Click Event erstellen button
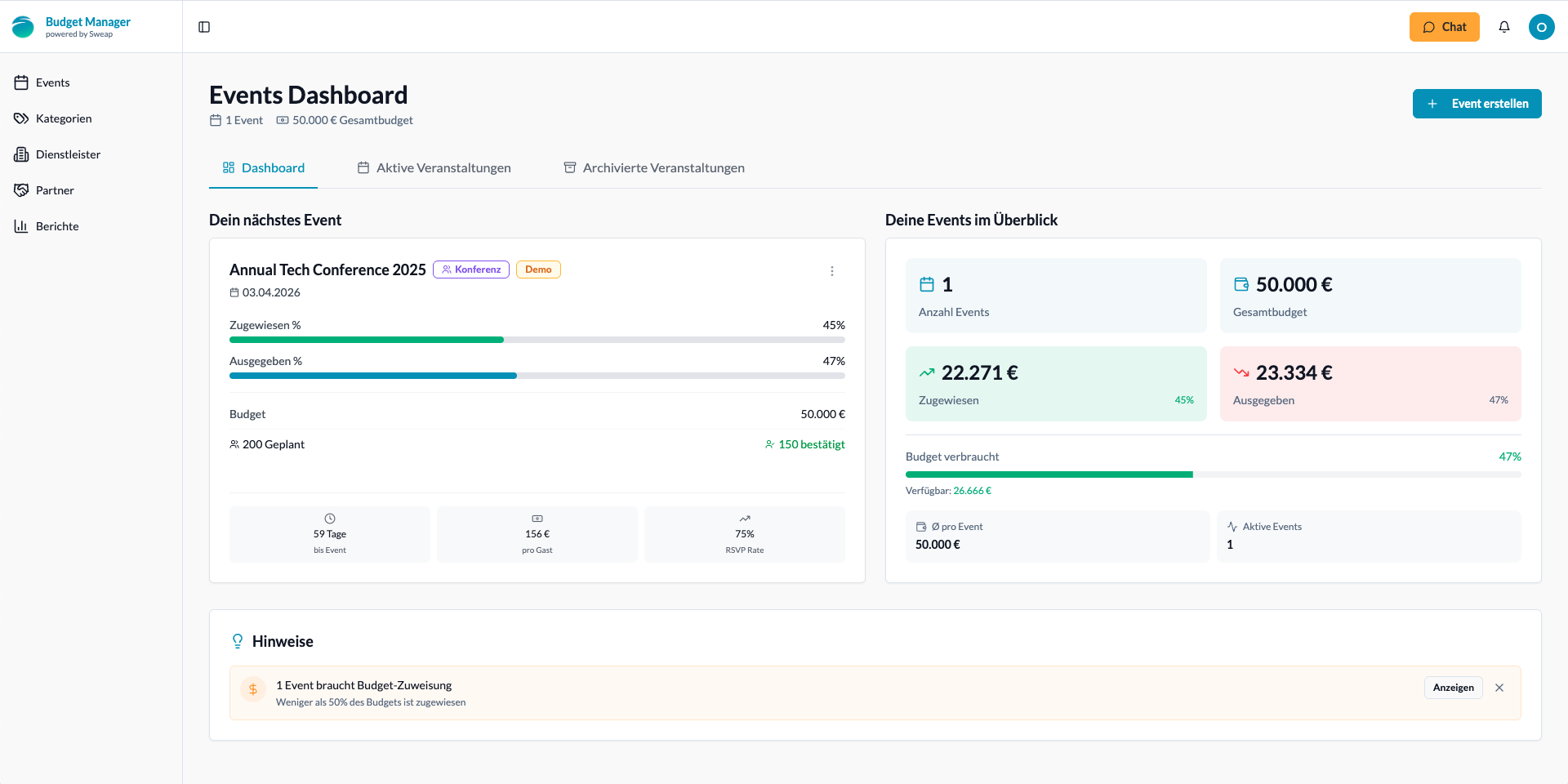This screenshot has height=784, width=1568. click(1477, 104)
